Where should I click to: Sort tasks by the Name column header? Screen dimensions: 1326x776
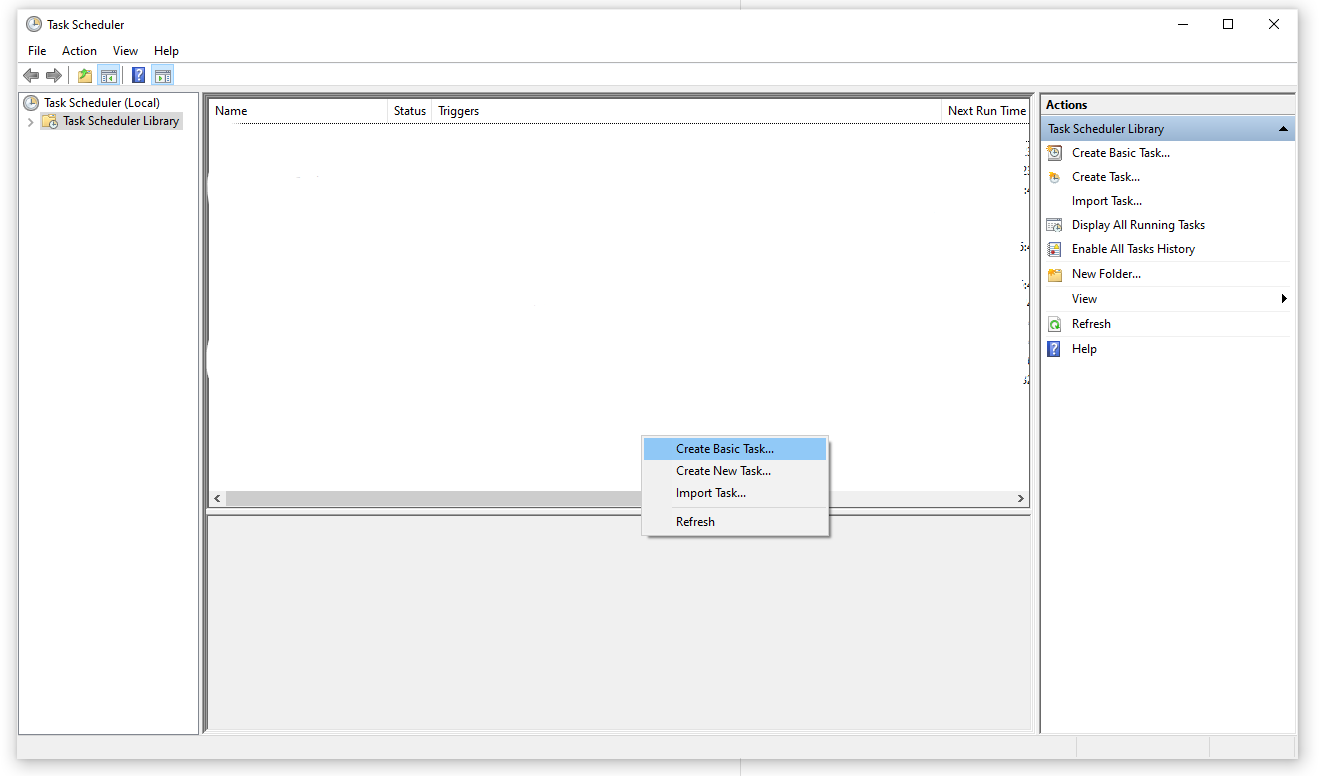[231, 110]
